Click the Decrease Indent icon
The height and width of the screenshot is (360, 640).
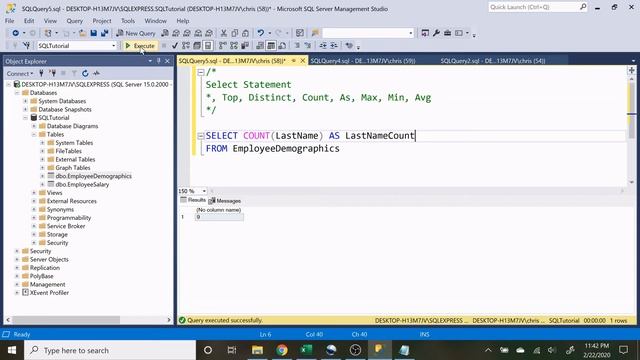[x=323, y=46]
